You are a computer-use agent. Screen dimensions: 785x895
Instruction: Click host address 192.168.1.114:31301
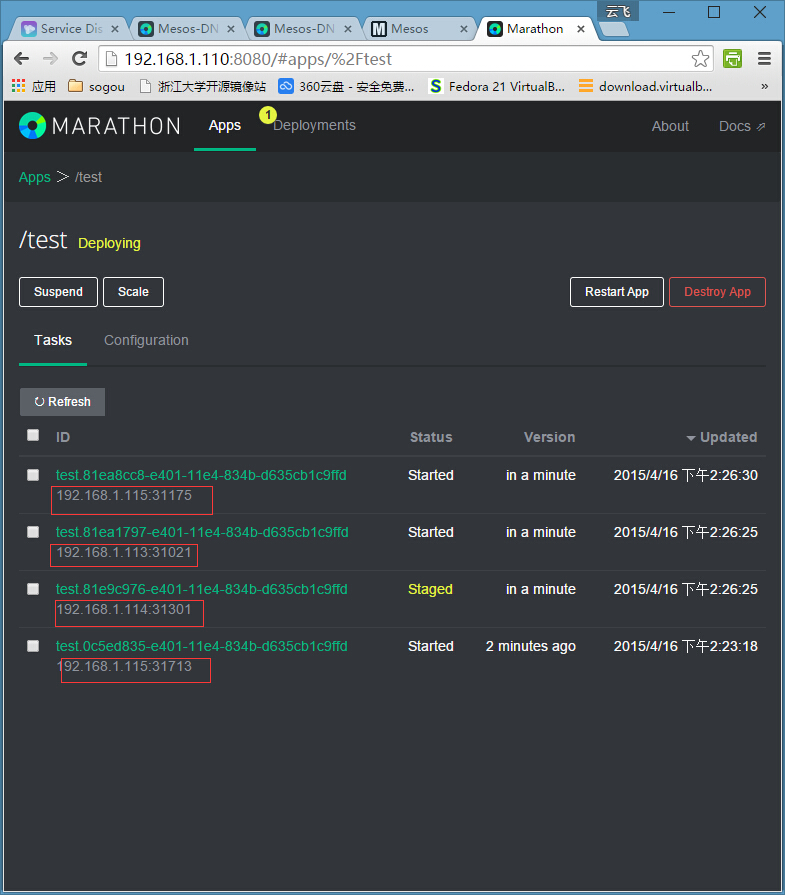click(x=124, y=610)
